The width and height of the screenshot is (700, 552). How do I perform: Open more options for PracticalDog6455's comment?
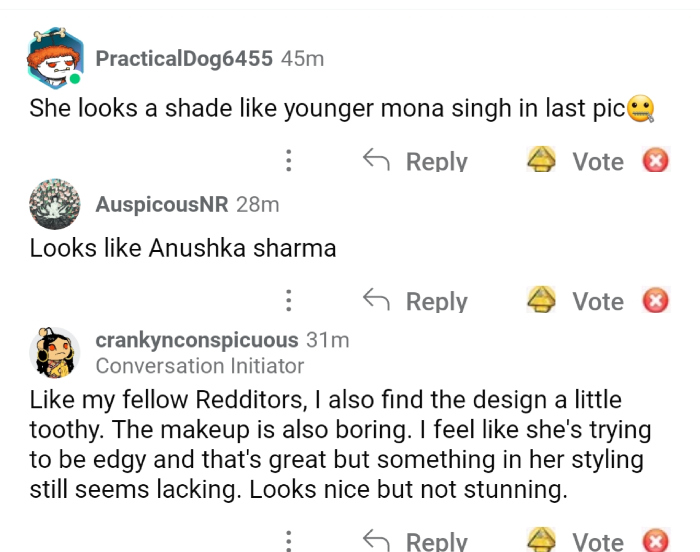(289, 160)
